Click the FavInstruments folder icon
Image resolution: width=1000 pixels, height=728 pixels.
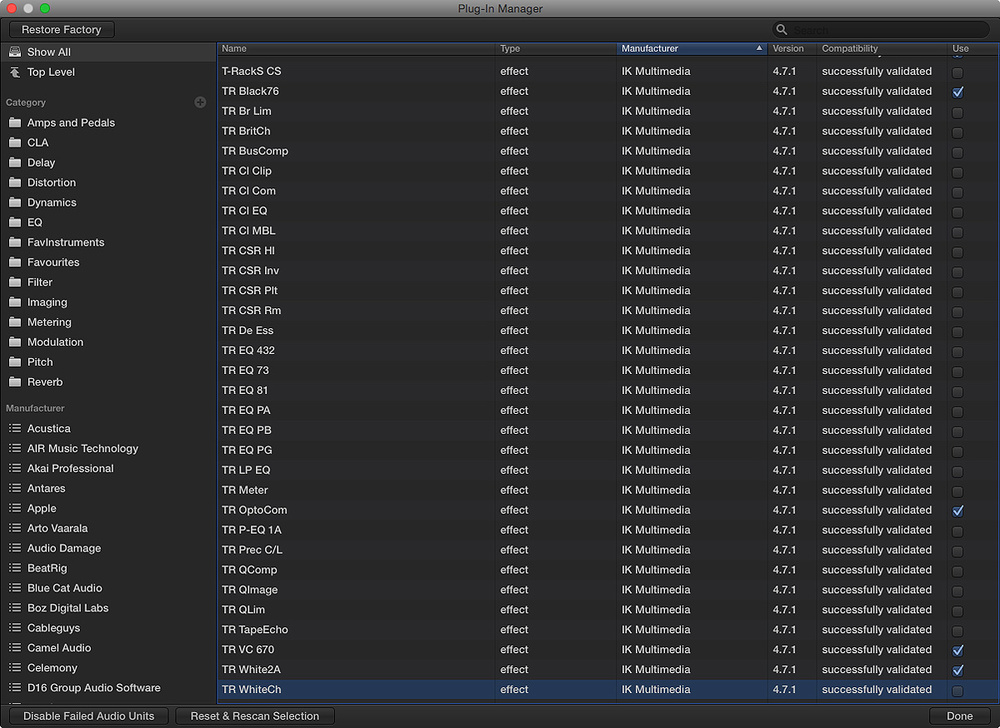coord(15,242)
